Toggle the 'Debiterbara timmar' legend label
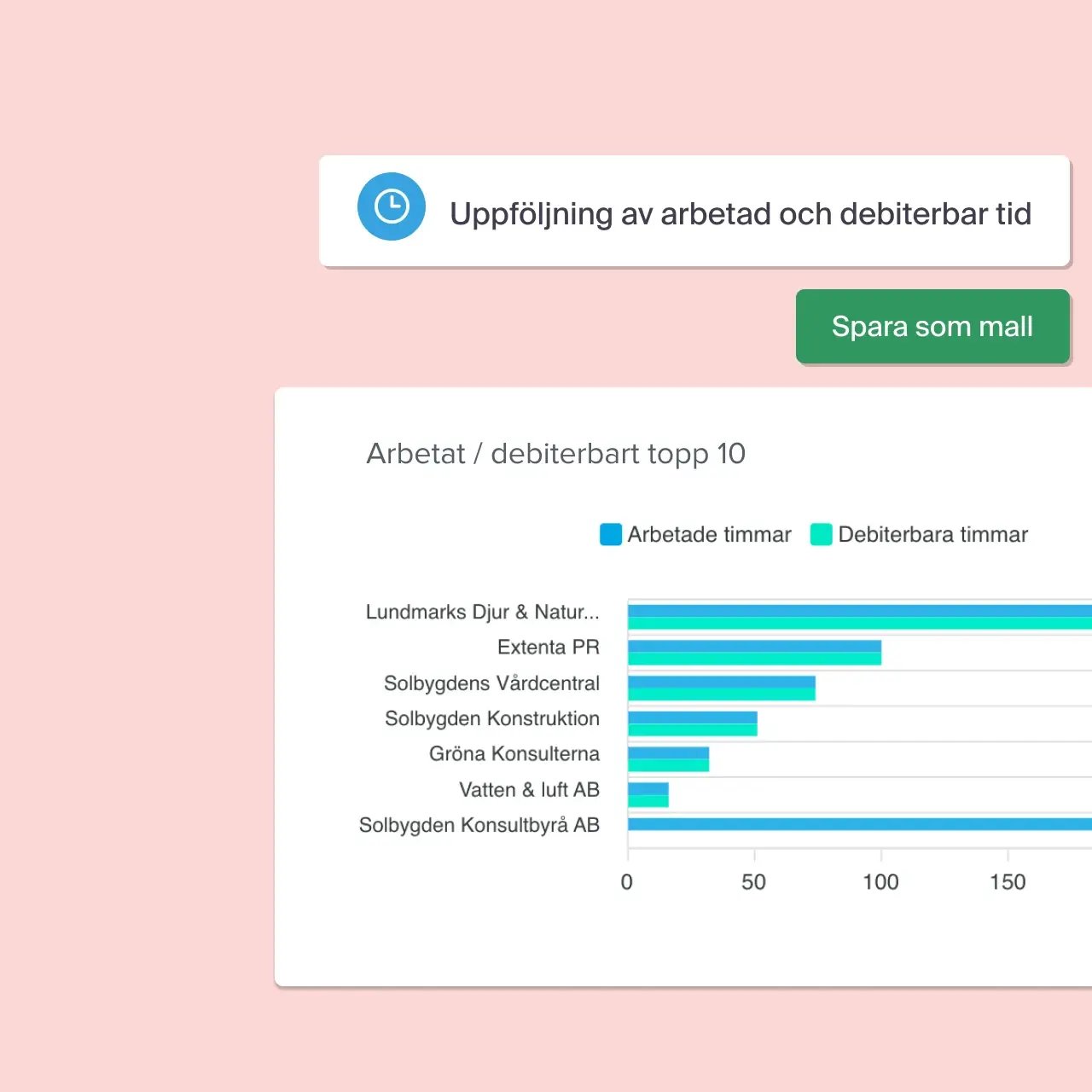 click(932, 535)
